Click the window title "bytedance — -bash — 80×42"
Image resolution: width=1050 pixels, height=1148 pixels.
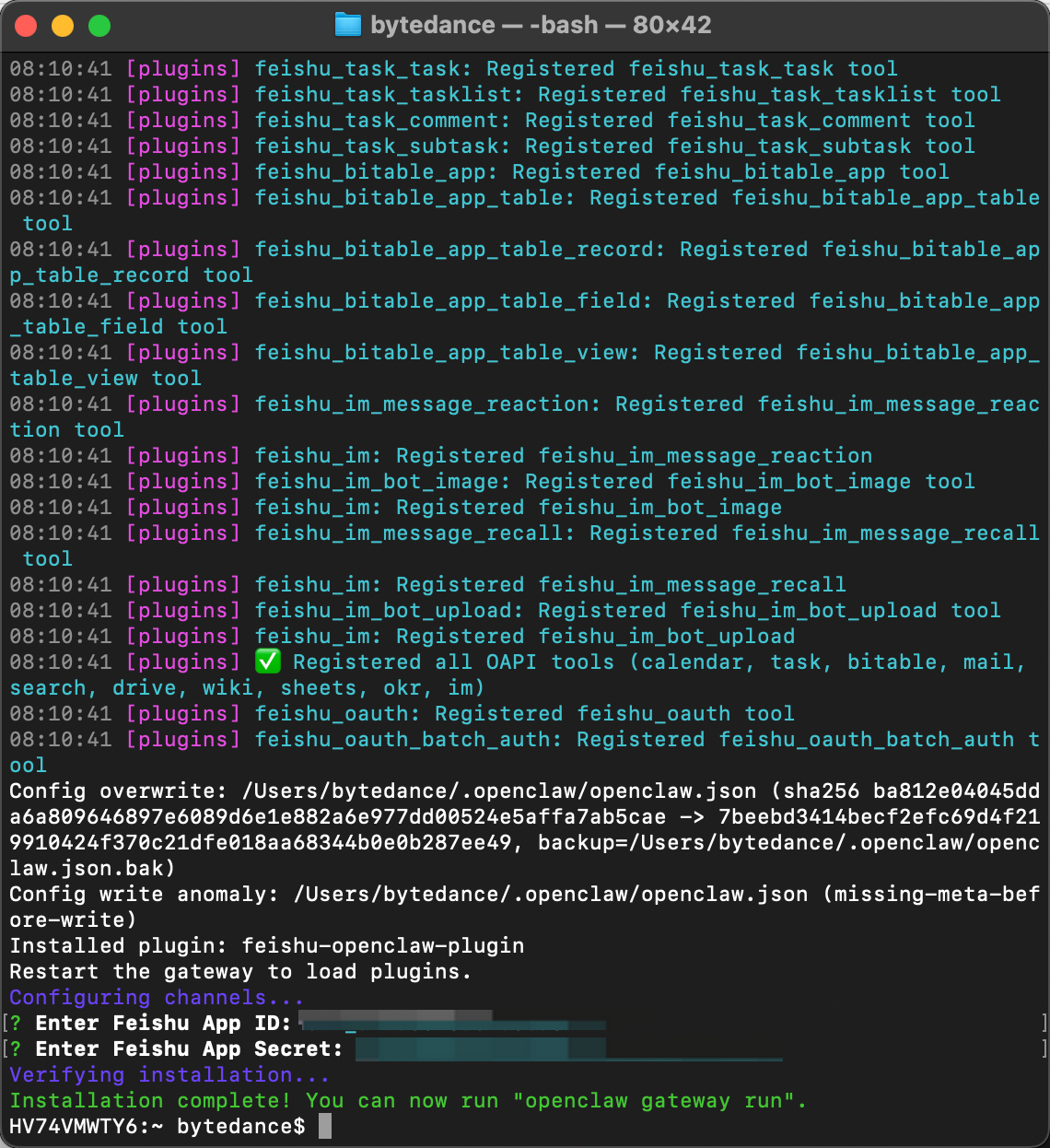(x=541, y=25)
